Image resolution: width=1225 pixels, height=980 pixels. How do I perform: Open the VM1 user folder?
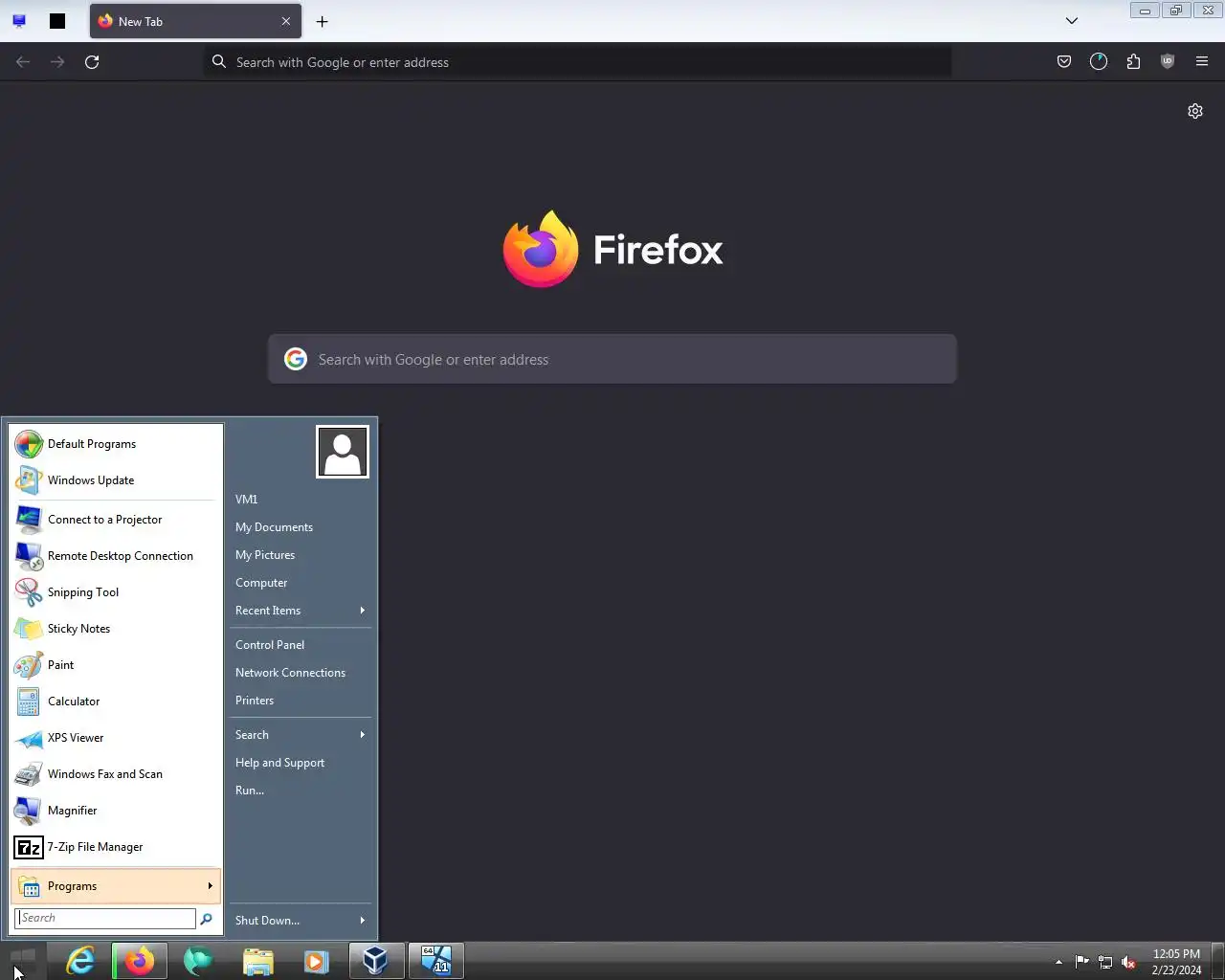[x=301, y=500]
